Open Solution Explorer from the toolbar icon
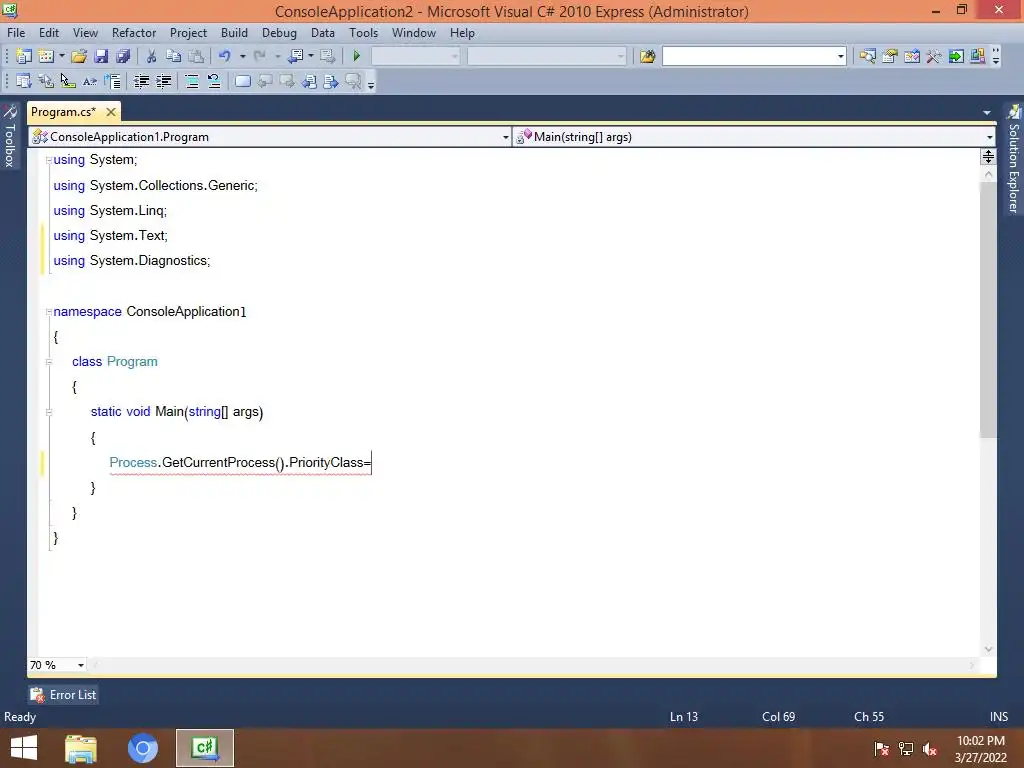The height and width of the screenshot is (768, 1024). click(867, 56)
